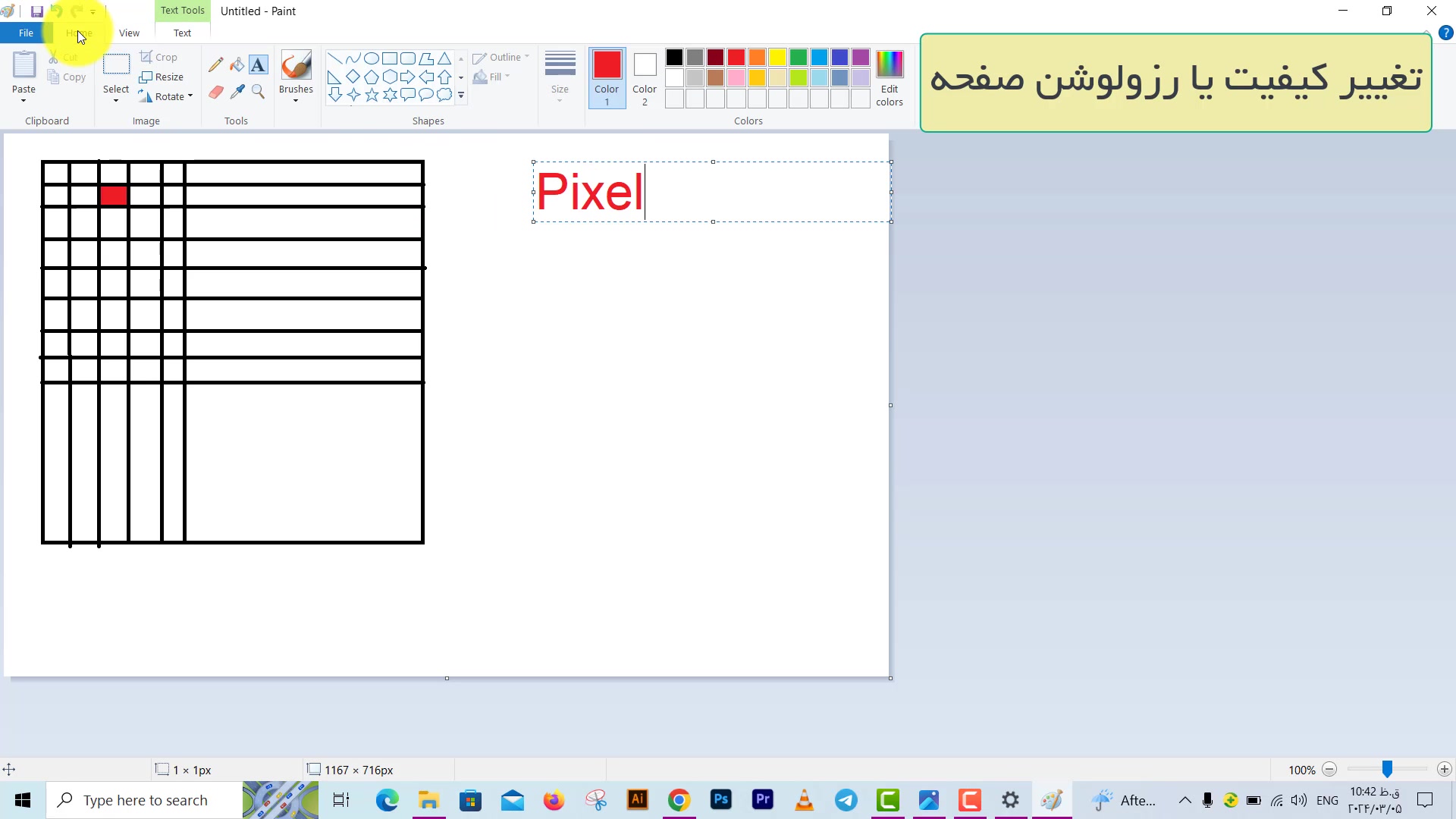Expand the Brushes dropdown arrow
The height and width of the screenshot is (819, 1456).
point(296,99)
